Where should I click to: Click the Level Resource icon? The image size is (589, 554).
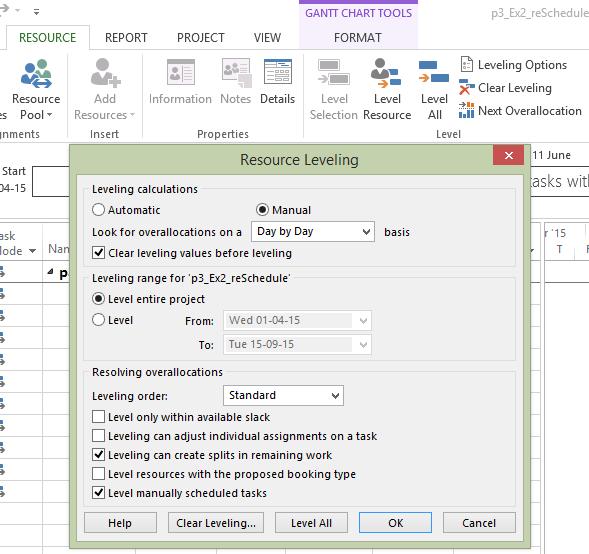pyautogui.click(x=387, y=89)
